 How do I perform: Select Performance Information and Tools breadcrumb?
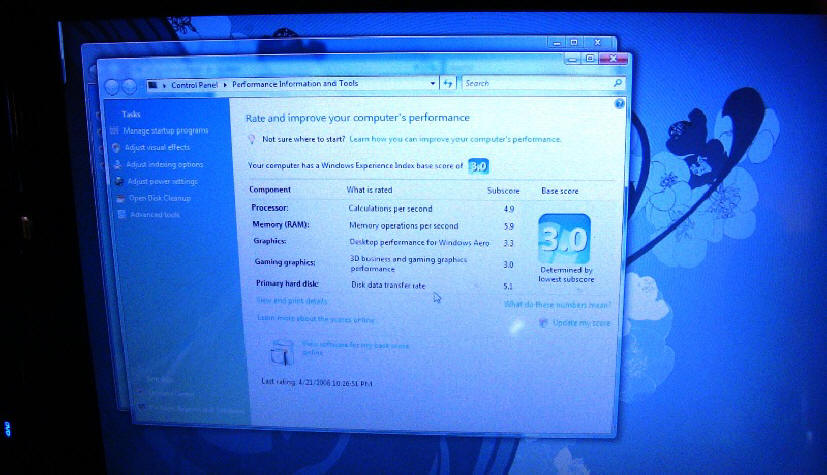[295, 84]
